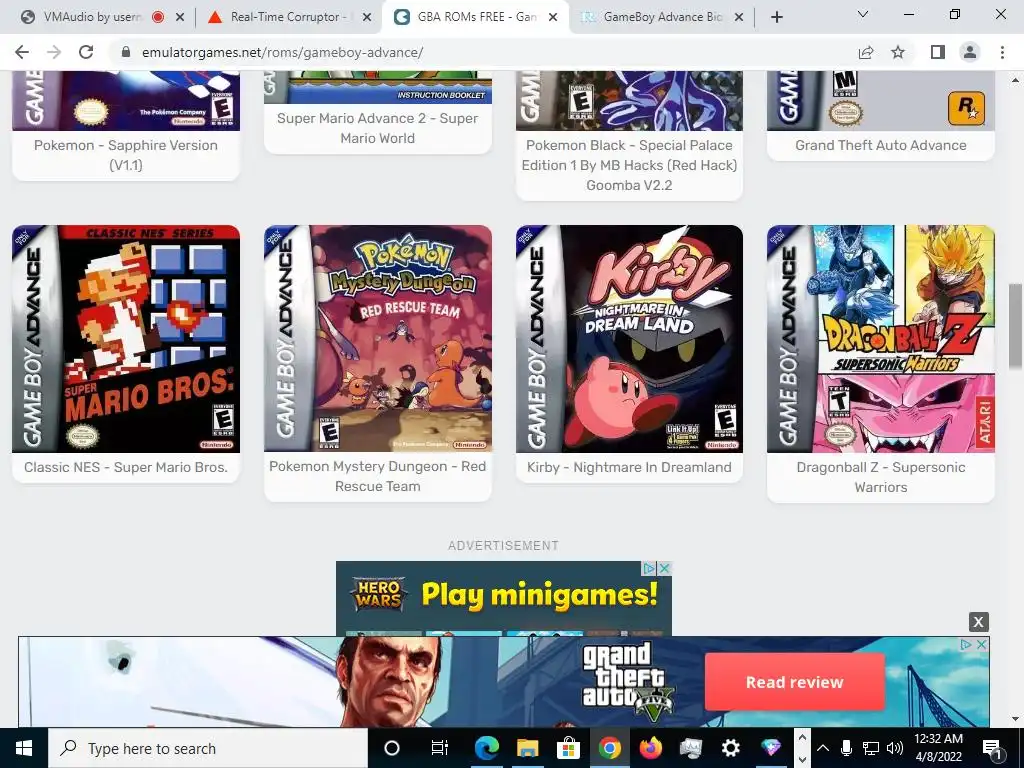Open Classic NES - Super Mario Bros. link
Viewport: 1024px width, 768px height.
[x=126, y=467]
